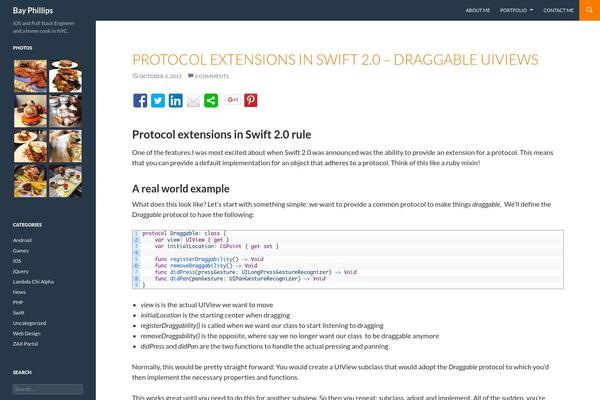Go to Bay Phillips site title
The height and width of the screenshot is (400, 600).
coord(33,11)
